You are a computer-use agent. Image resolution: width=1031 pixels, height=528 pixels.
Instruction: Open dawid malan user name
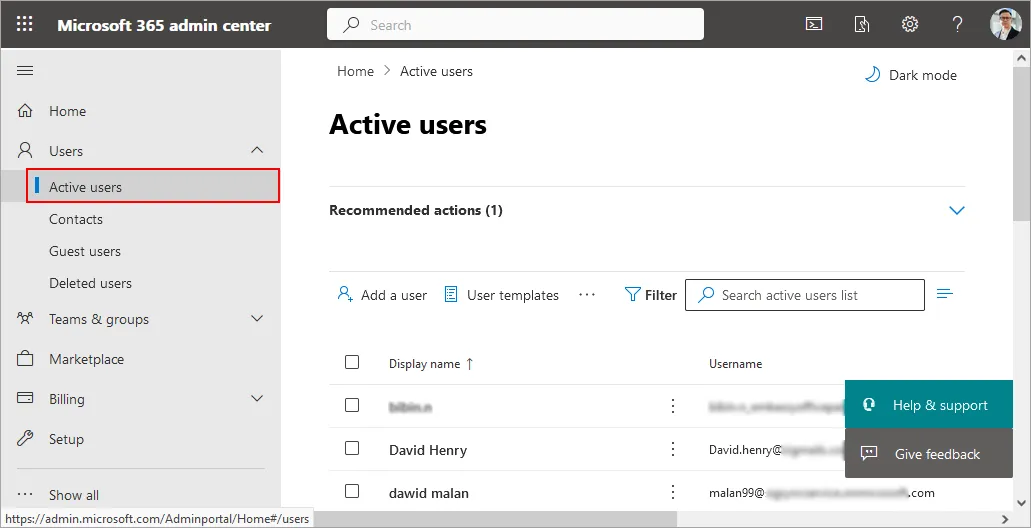tap(429, 492)
